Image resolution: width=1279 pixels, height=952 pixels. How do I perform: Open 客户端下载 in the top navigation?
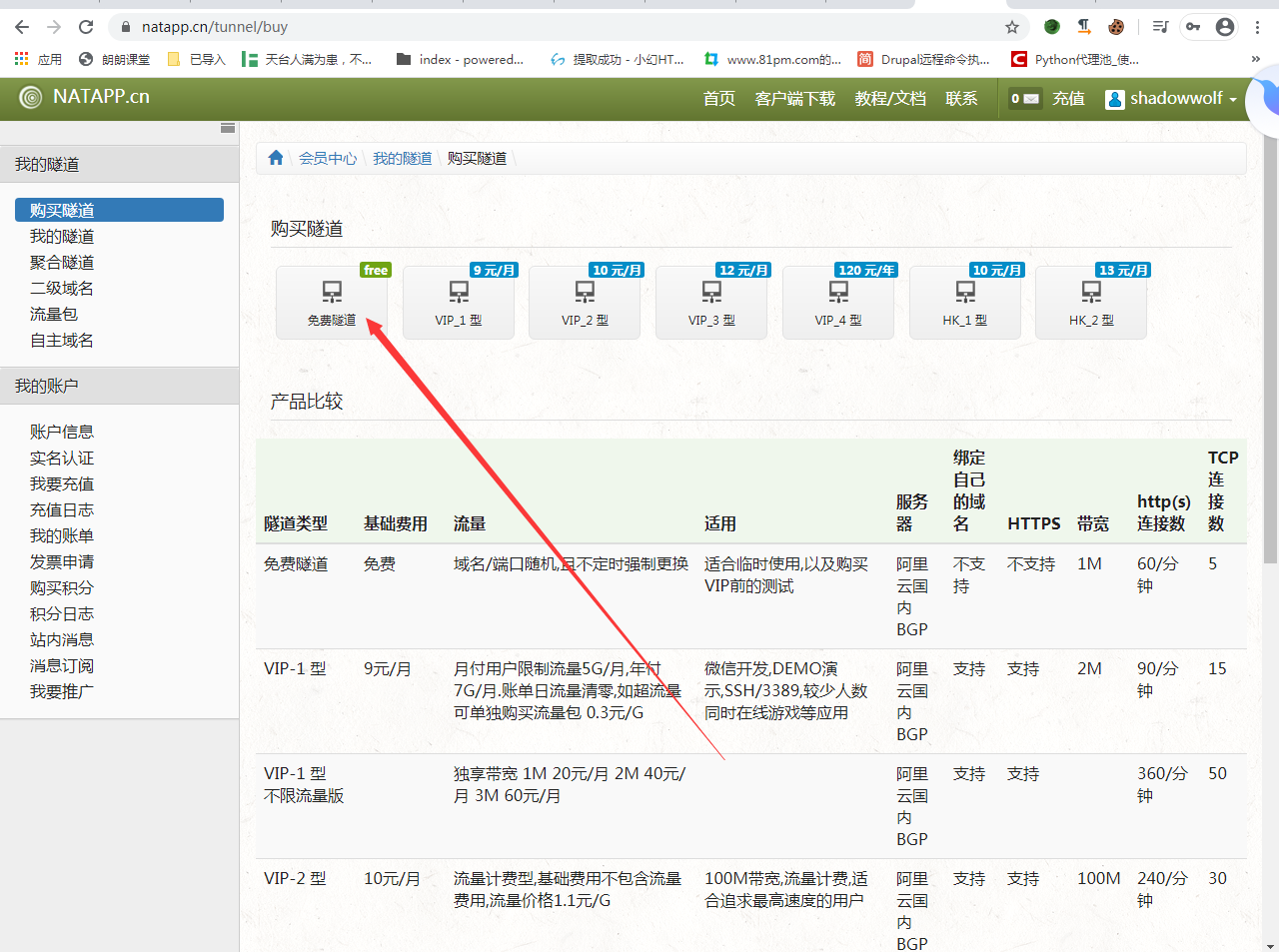[x=795, y=98]
